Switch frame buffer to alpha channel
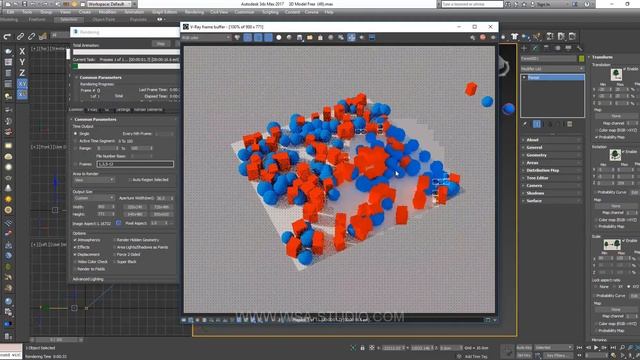This screenshot has height=360, width=640. tap(279, 38)
